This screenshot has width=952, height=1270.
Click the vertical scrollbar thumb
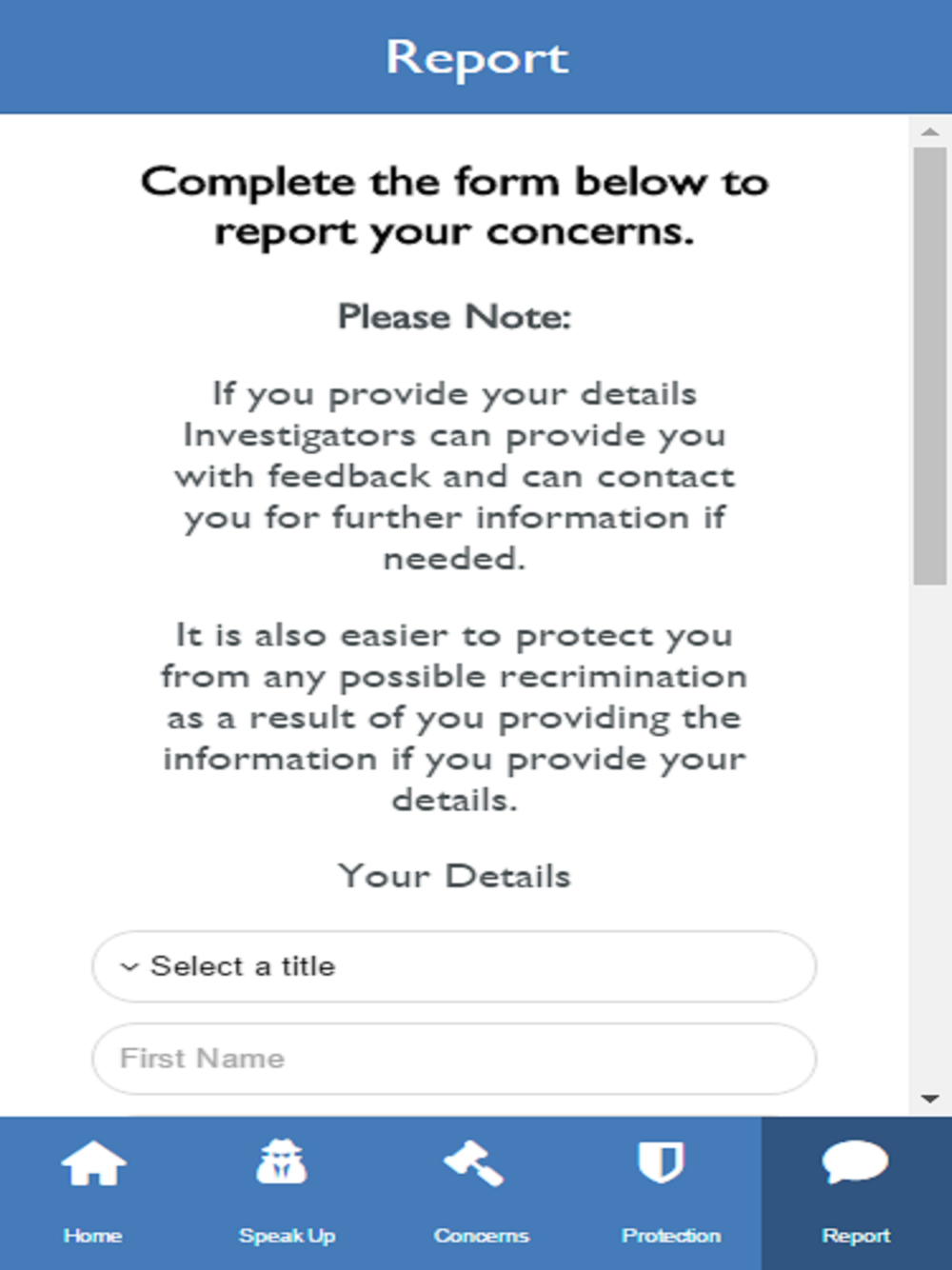click(930, 366)
